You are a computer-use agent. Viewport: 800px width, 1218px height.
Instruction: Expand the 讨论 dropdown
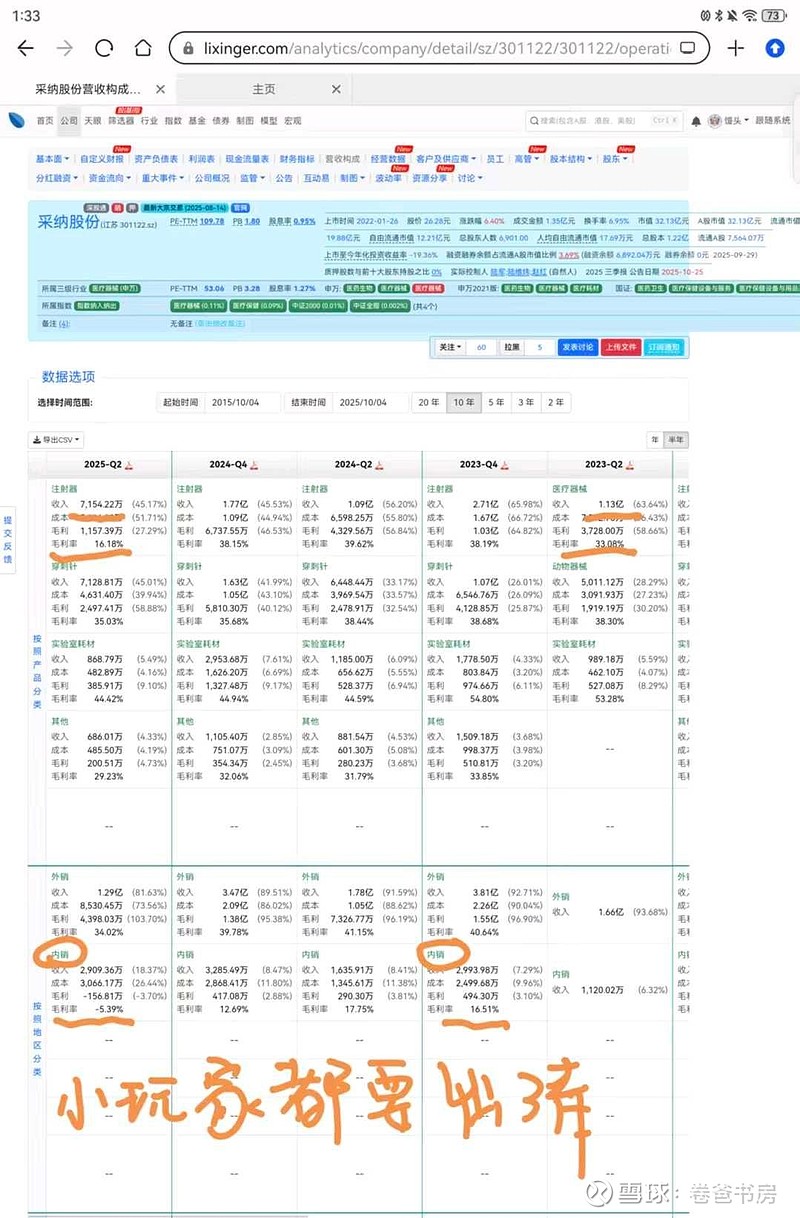pos(469,178)
